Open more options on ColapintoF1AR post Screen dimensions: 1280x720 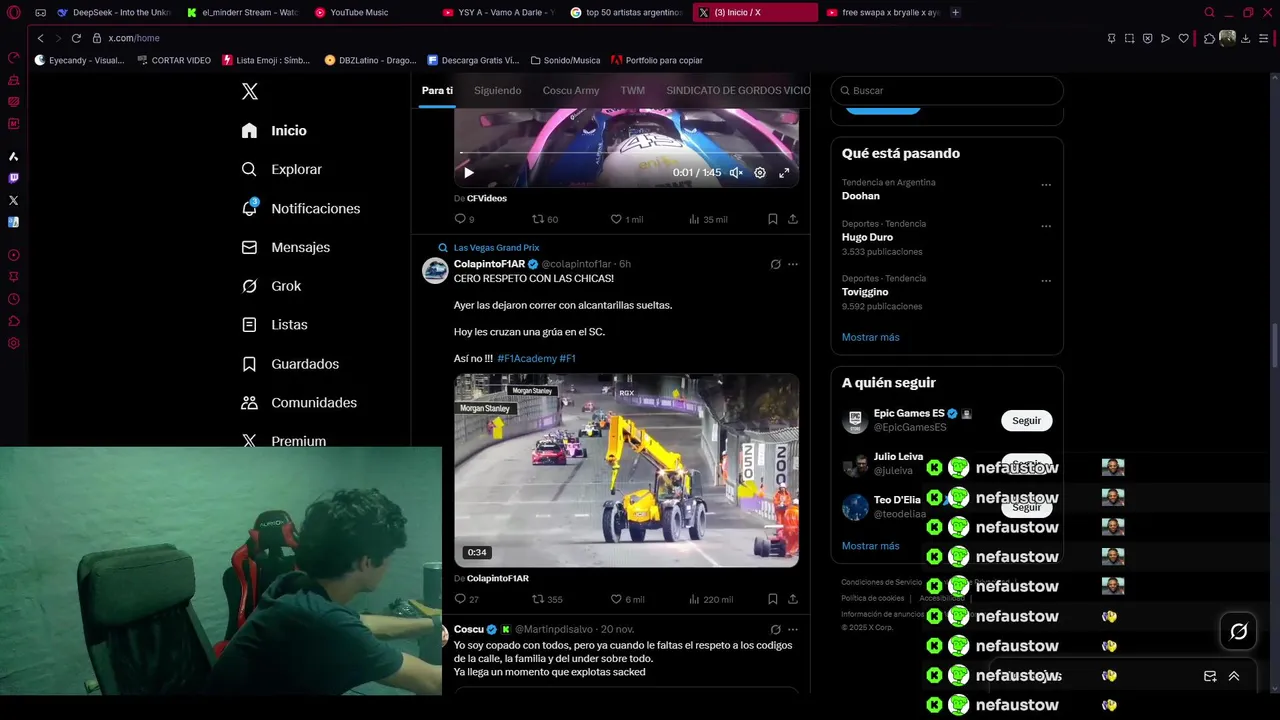[793, 264]
